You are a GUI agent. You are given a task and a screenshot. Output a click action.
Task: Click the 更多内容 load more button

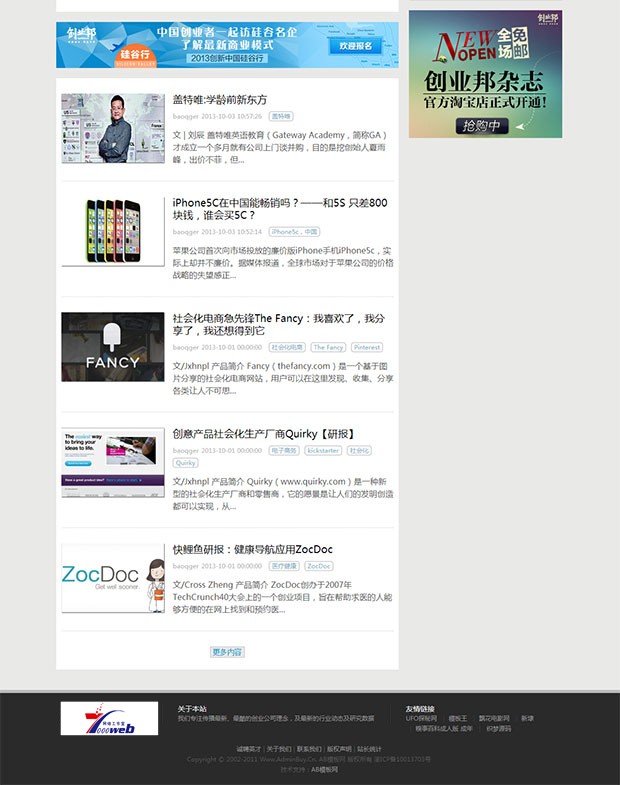click(x=227, y=652)
